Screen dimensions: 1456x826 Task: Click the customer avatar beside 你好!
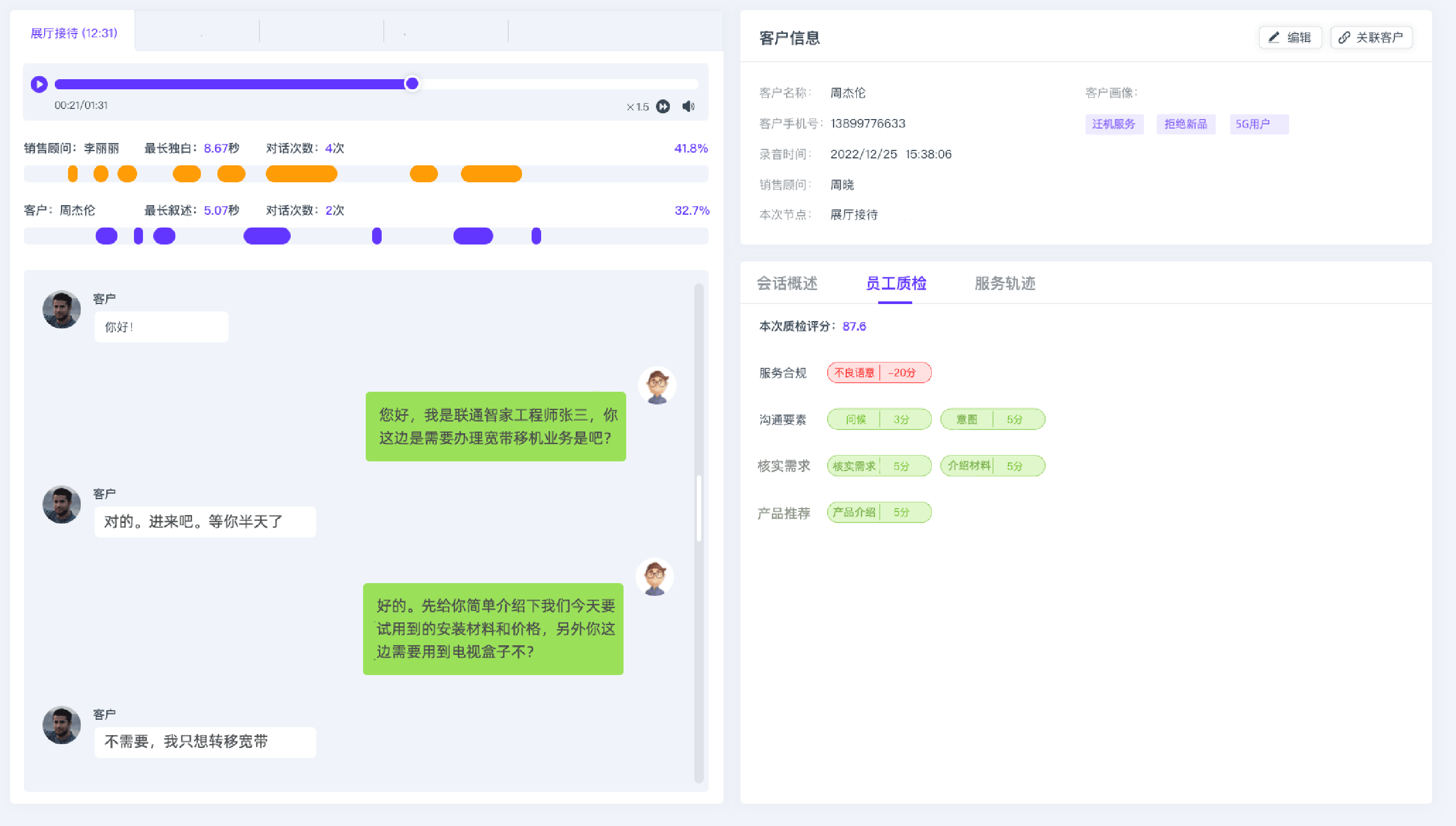(x=62, y=310)
